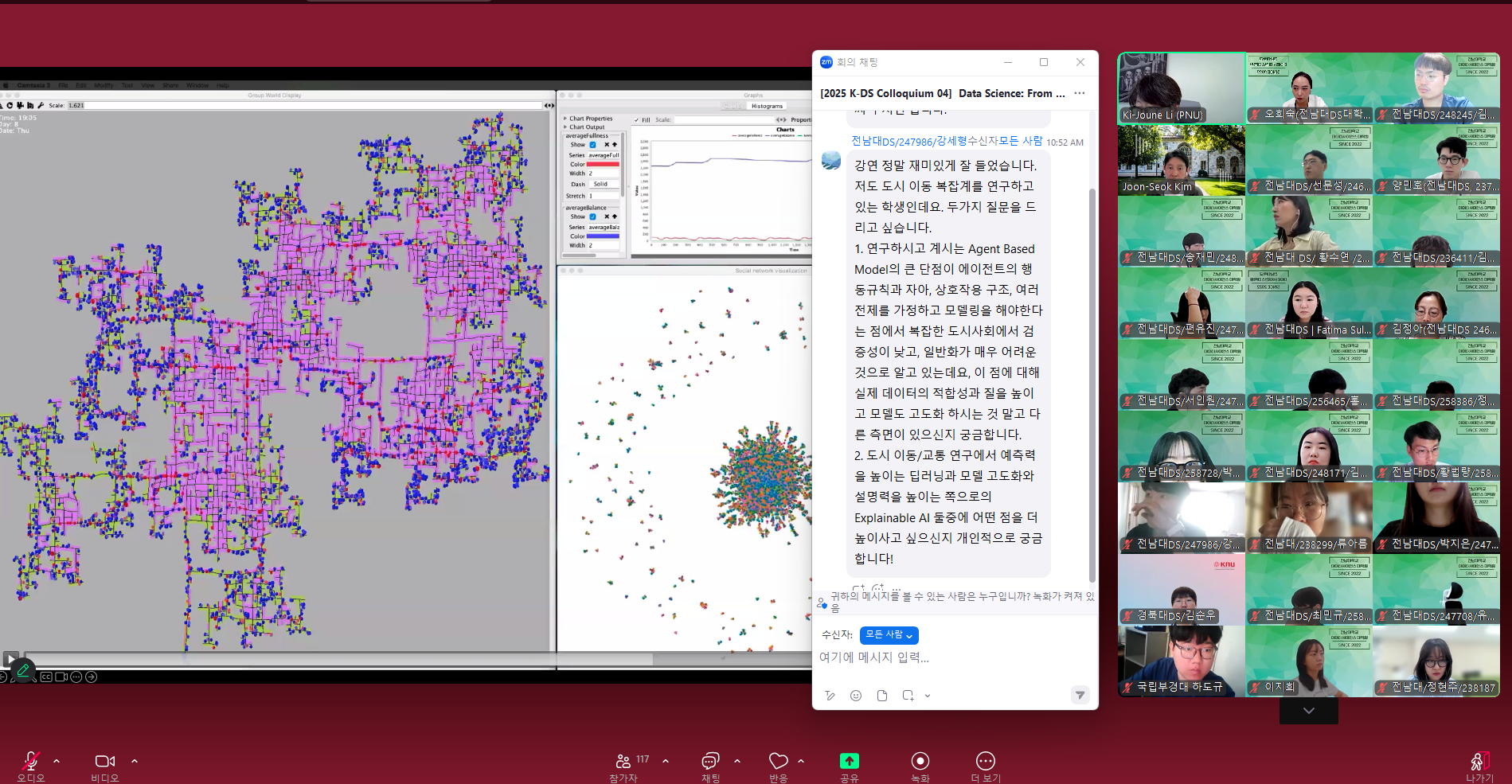1512x784 pixels.
Task: Expand Chart Output disclosure triangle
Action: point(565,127)
